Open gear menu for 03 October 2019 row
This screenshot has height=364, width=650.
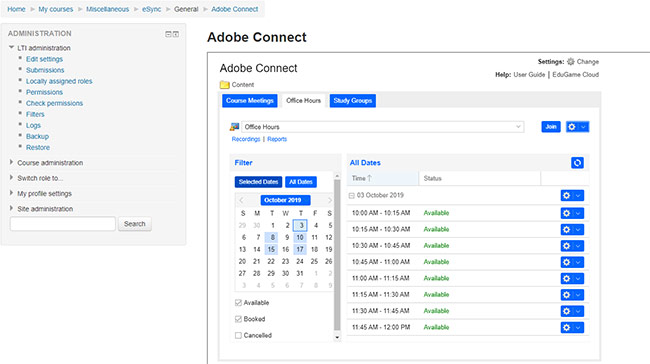pyautogui.click(x=572, y=195)
